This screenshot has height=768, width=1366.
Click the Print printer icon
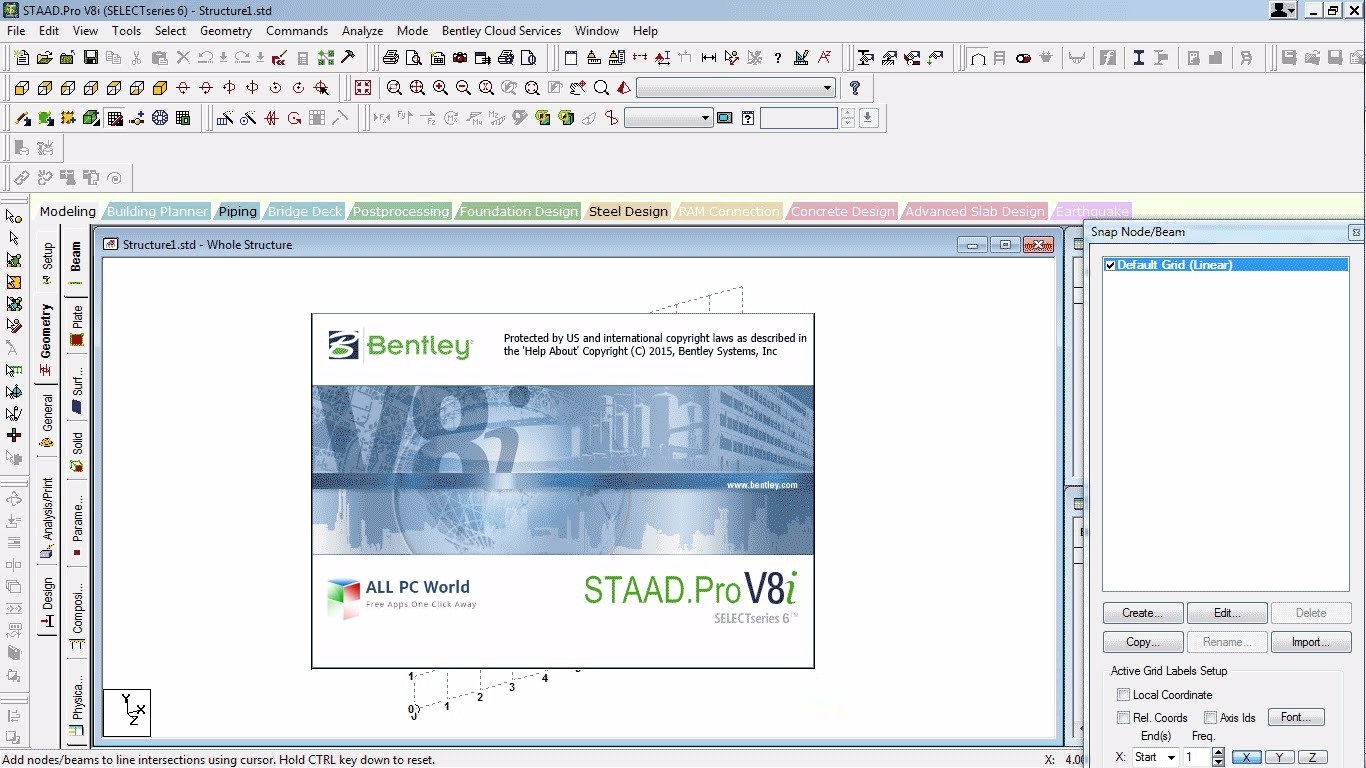[391, 57]
